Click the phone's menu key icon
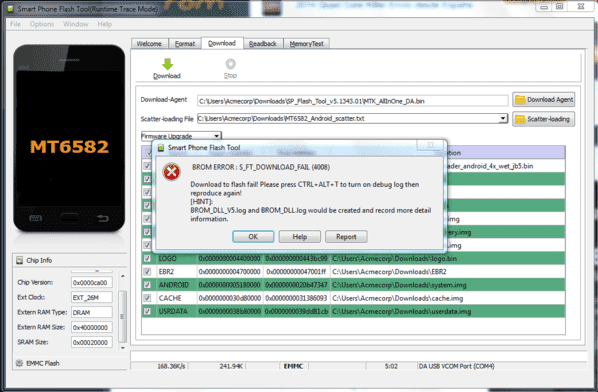This screenshot has height=392, width=598. pyautogui.click(x=36, y=218)
